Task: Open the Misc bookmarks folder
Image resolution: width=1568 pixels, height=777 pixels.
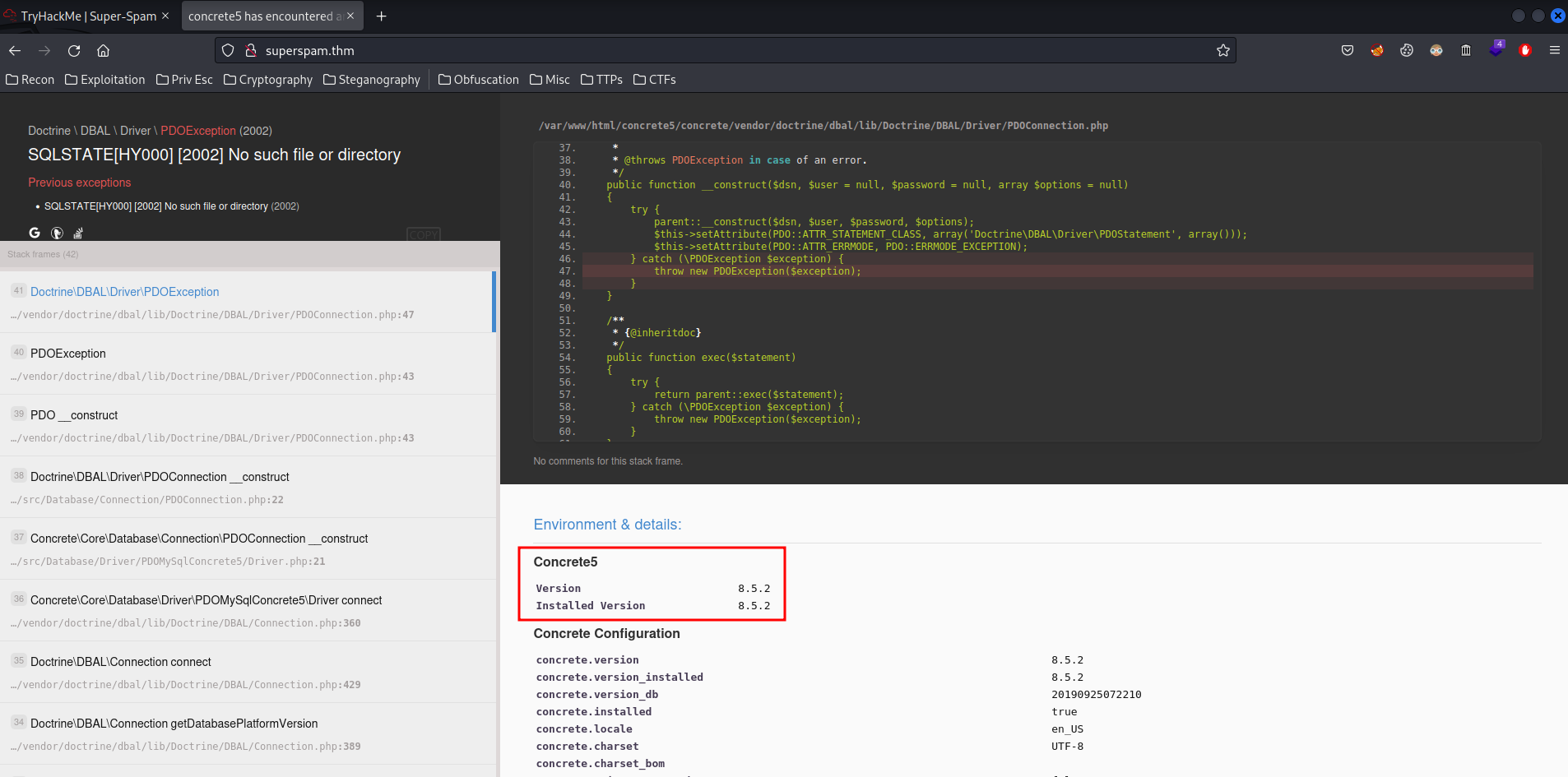Action: tap(550, 80)
